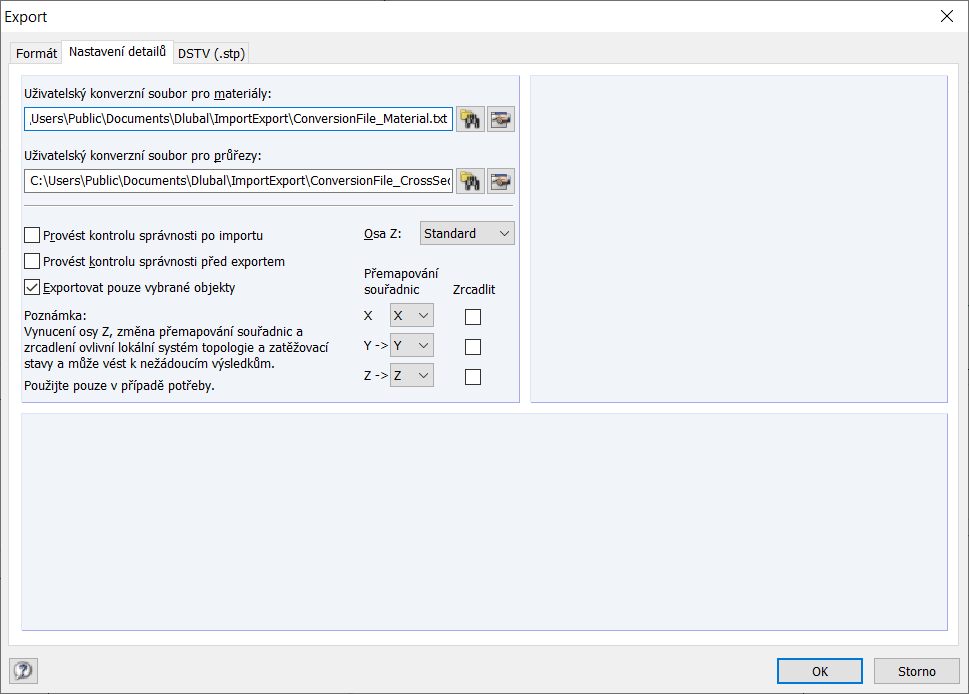Click into the materials conversion file path field
This screenshot has height=694, width=969.
point(238,119)
